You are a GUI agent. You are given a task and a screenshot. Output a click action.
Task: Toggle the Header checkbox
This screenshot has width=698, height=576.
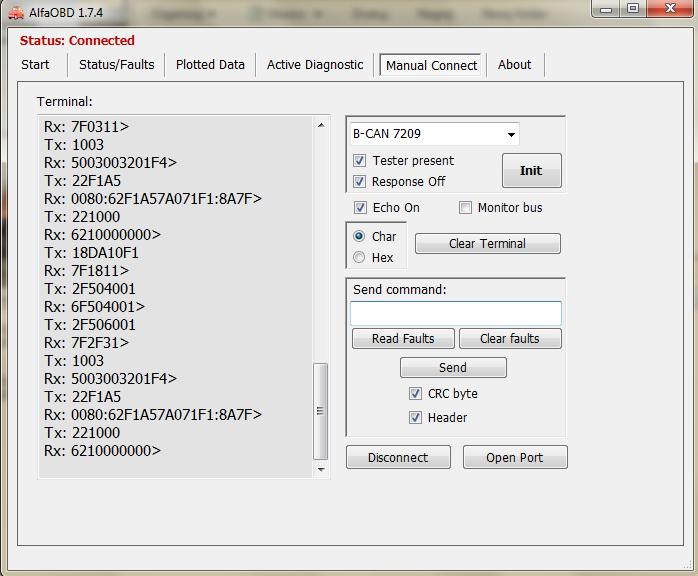(415, 418)
